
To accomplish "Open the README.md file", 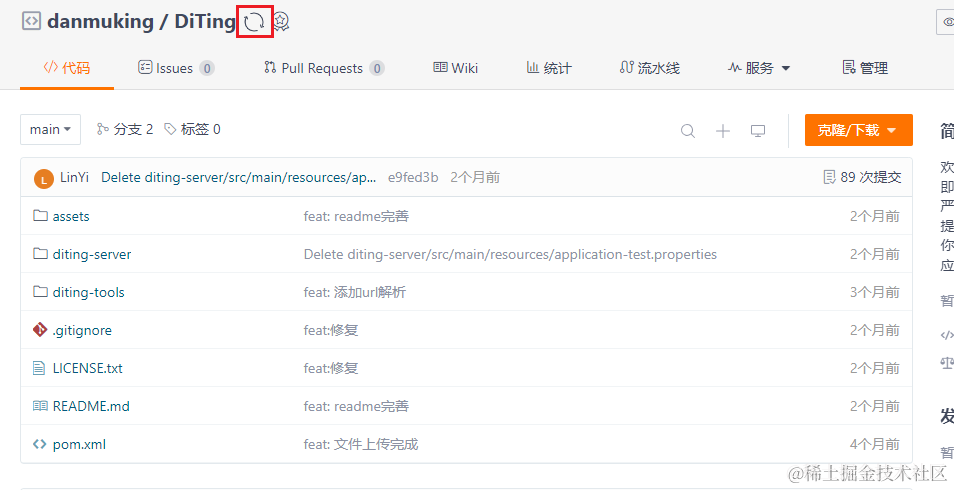I will (x=91, y=406).
